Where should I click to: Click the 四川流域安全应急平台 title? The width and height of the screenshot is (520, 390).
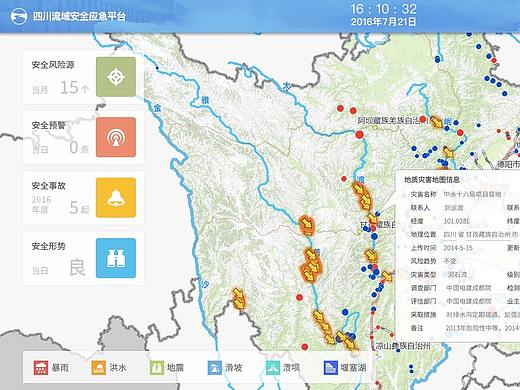pos(79,16)
